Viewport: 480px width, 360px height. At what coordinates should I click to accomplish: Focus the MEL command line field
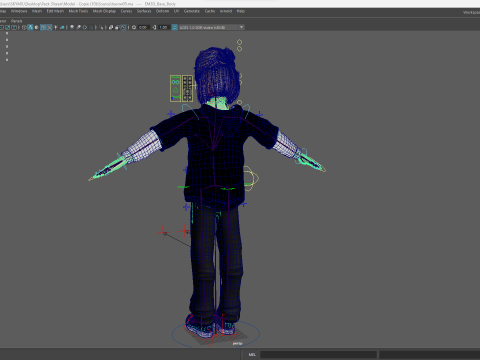318,354
